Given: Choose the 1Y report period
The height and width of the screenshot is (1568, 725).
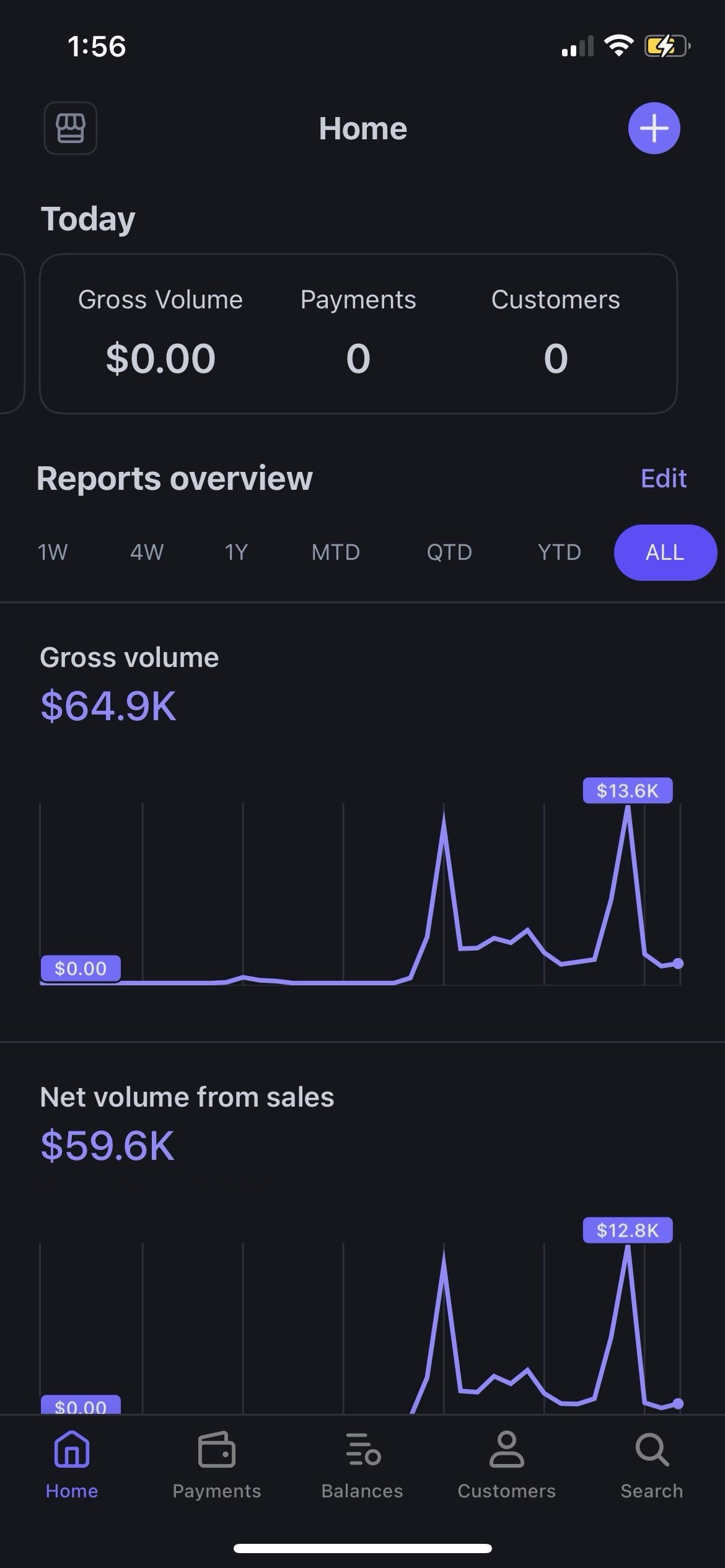Looking at the screenshot, I should [236, 552].
